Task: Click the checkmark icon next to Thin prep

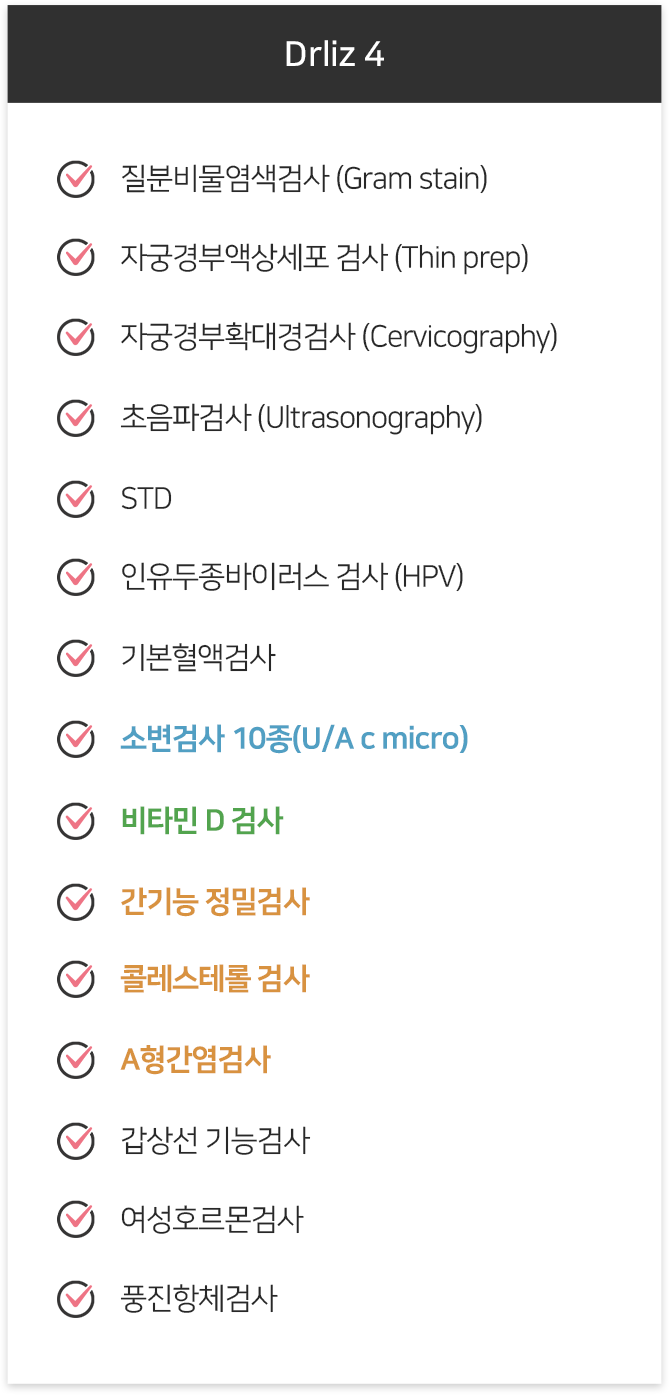Action: coord(76,257)
